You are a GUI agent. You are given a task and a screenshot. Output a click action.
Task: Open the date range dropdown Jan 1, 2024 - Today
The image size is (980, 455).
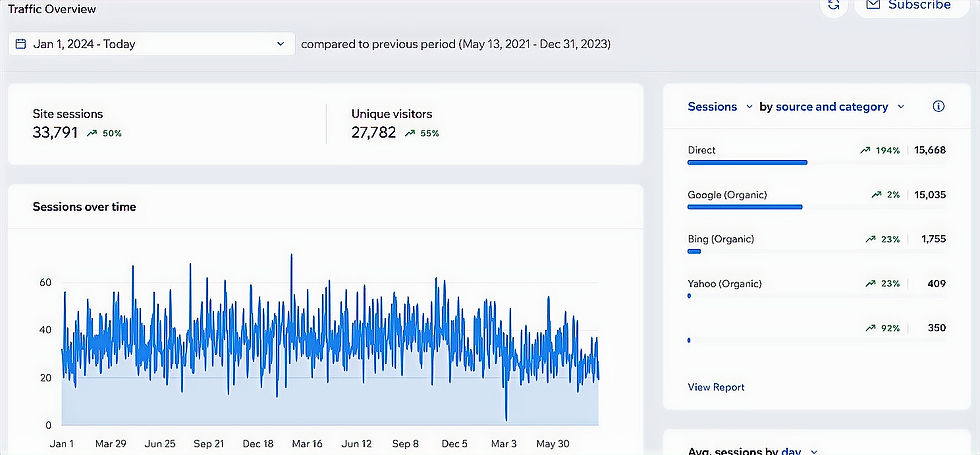151,44
